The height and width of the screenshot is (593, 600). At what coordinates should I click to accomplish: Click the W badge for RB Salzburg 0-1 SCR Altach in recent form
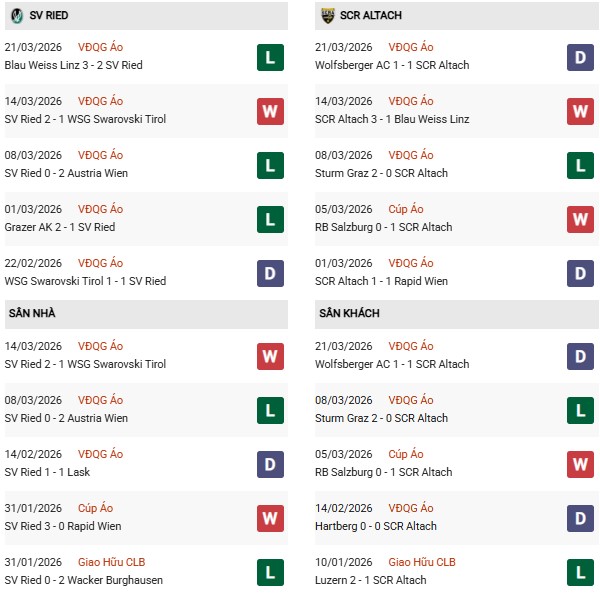coord(580,219)
